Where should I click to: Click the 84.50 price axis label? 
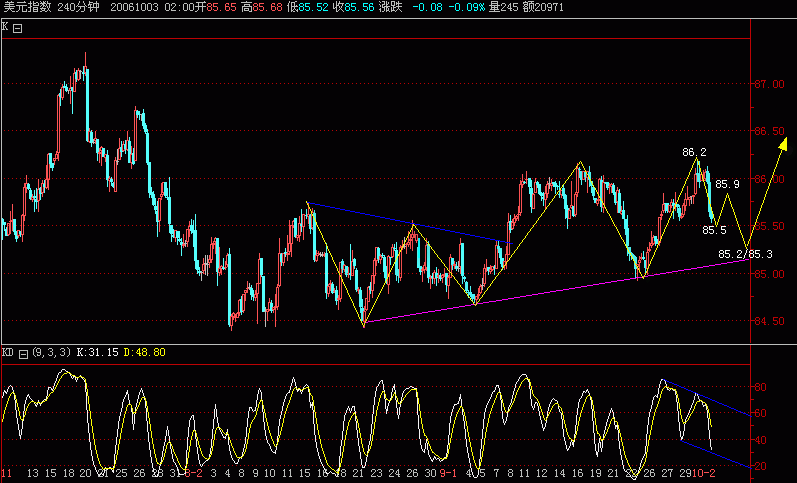(769, 321)
